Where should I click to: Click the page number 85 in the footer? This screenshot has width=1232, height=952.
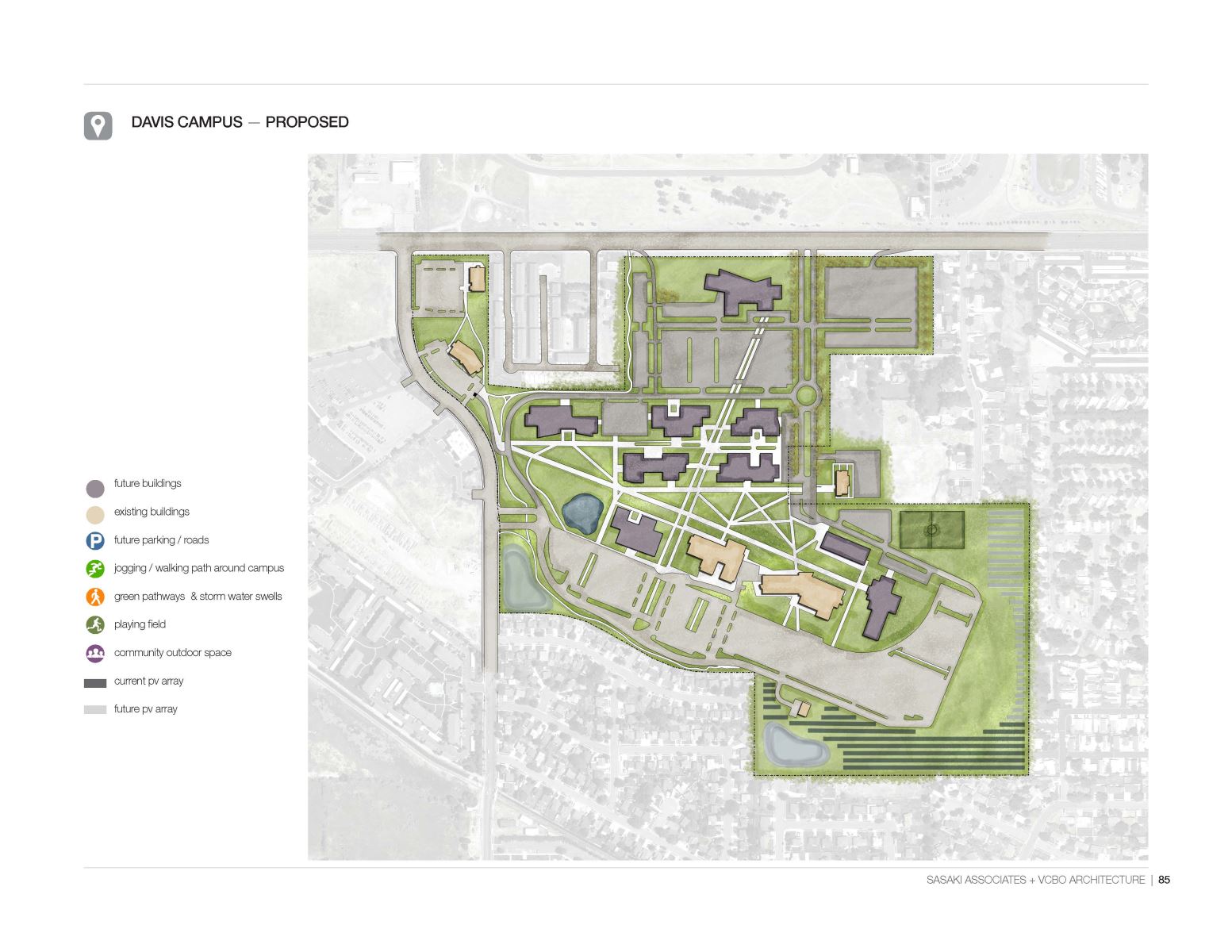pyautogui.click(x=1164, y=880)
